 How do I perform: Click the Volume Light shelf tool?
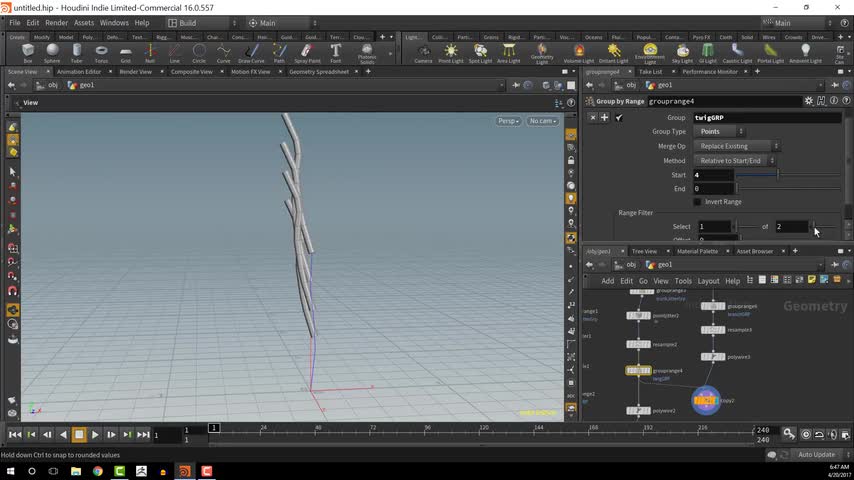[578, 52]
